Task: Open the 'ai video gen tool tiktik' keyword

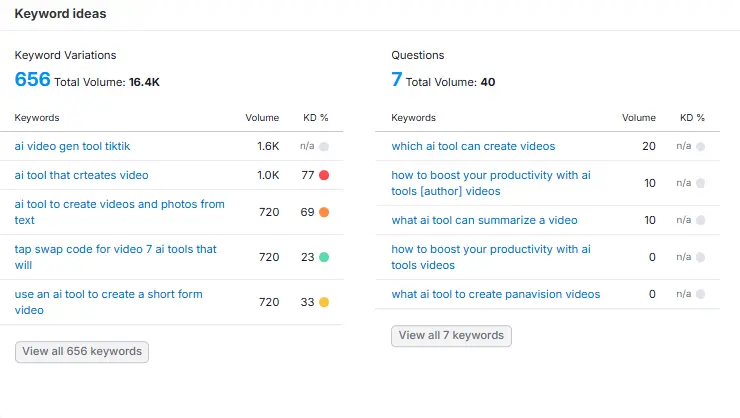Action: pos(72,146)
